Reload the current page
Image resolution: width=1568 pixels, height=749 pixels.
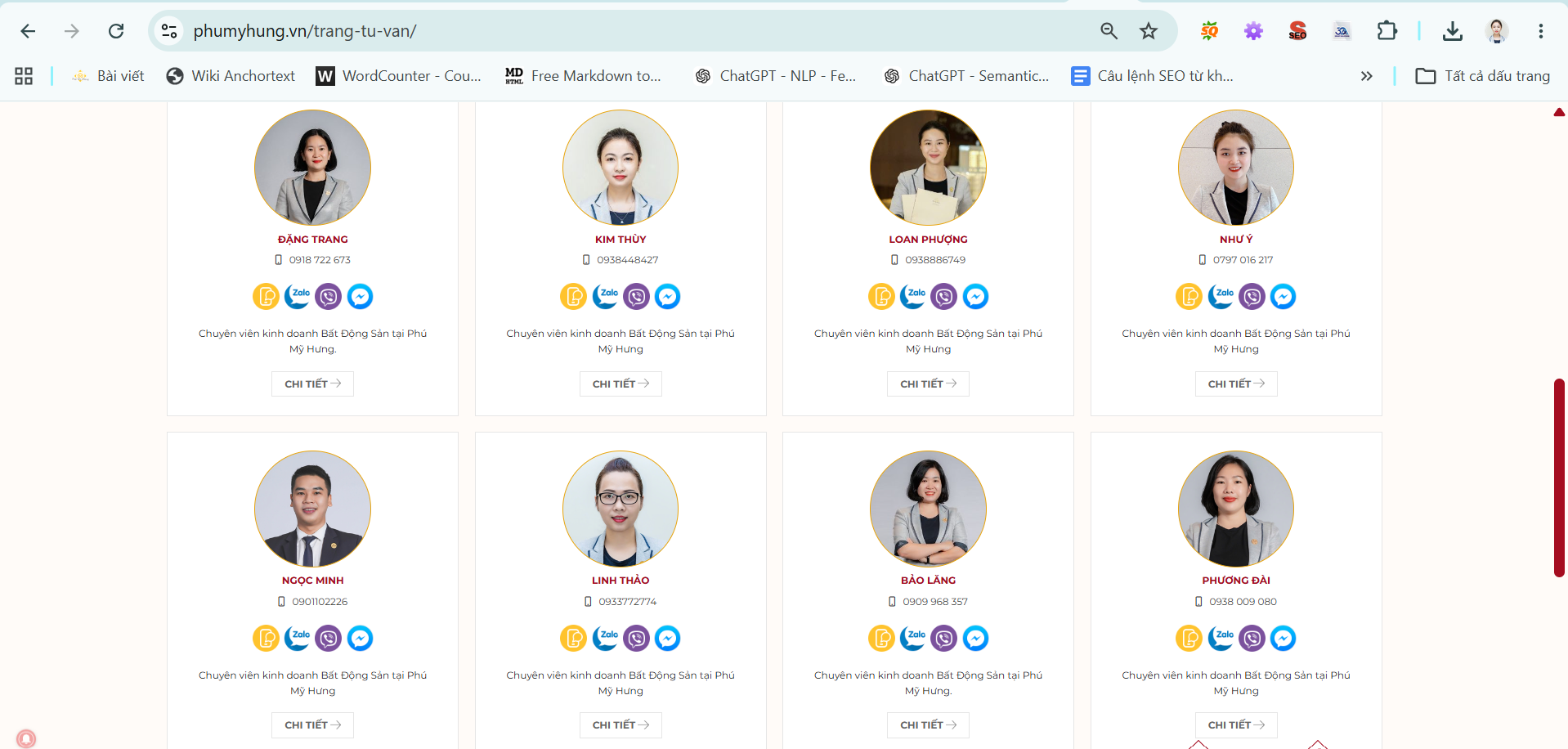116,31
